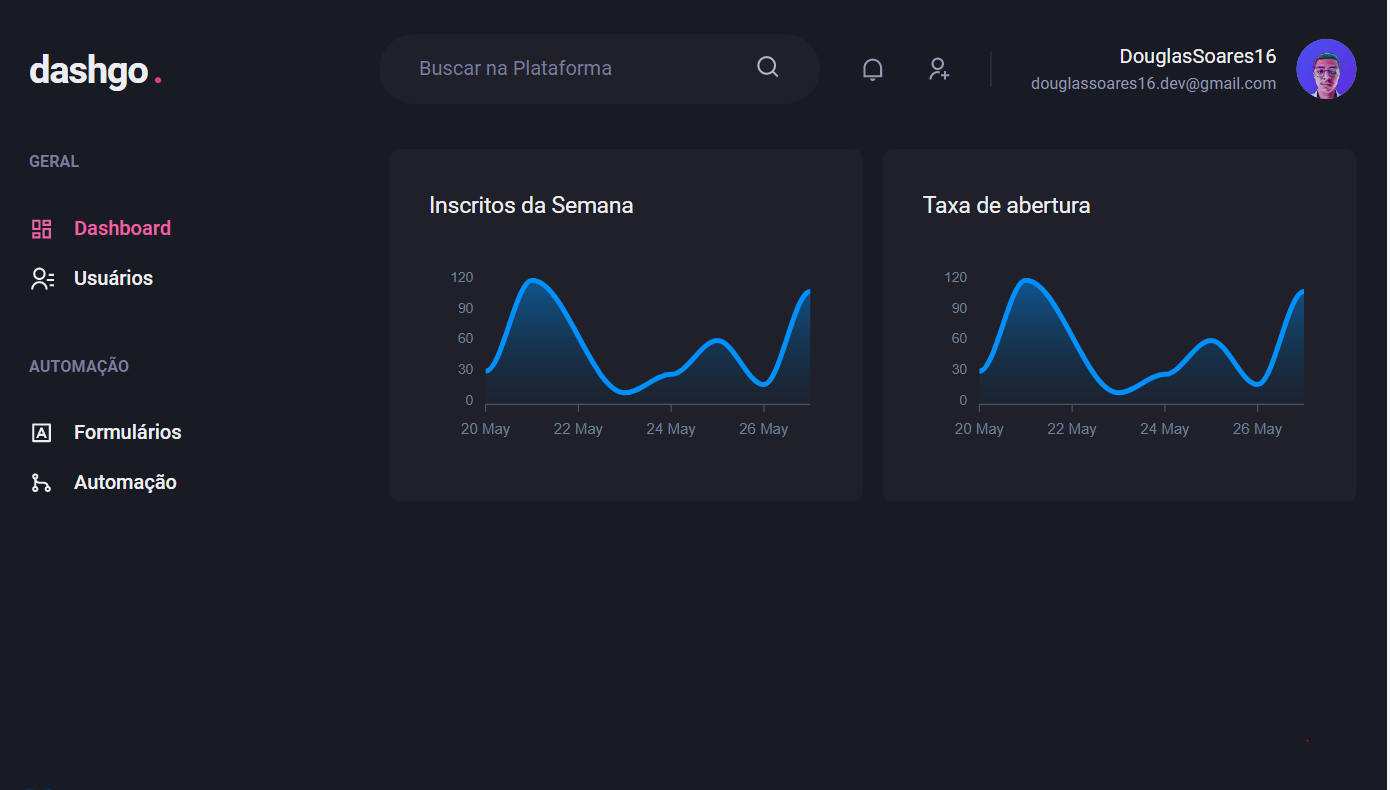Click the area plot in Taxa de abertura
Image resolution: width=1390 pixels, height=790 pixels.
click(x=1141, y=341)
